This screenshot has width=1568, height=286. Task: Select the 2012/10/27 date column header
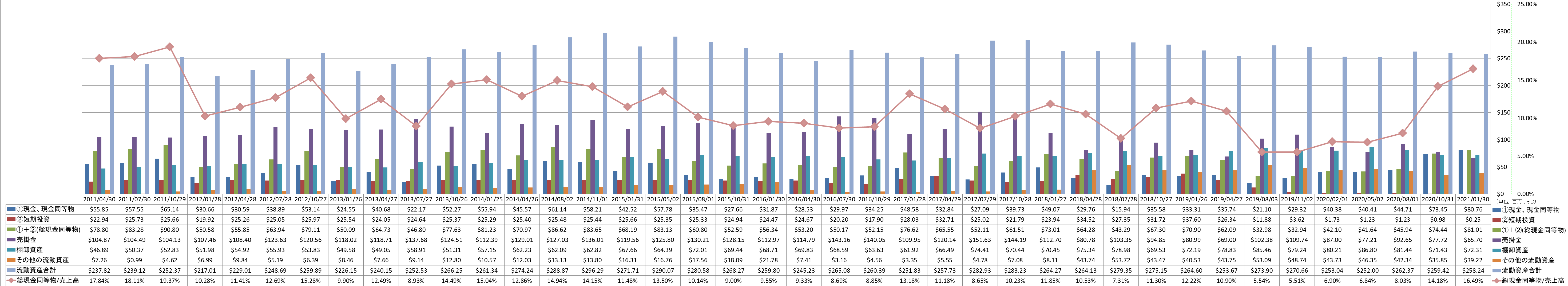click(x=311, y=199)
